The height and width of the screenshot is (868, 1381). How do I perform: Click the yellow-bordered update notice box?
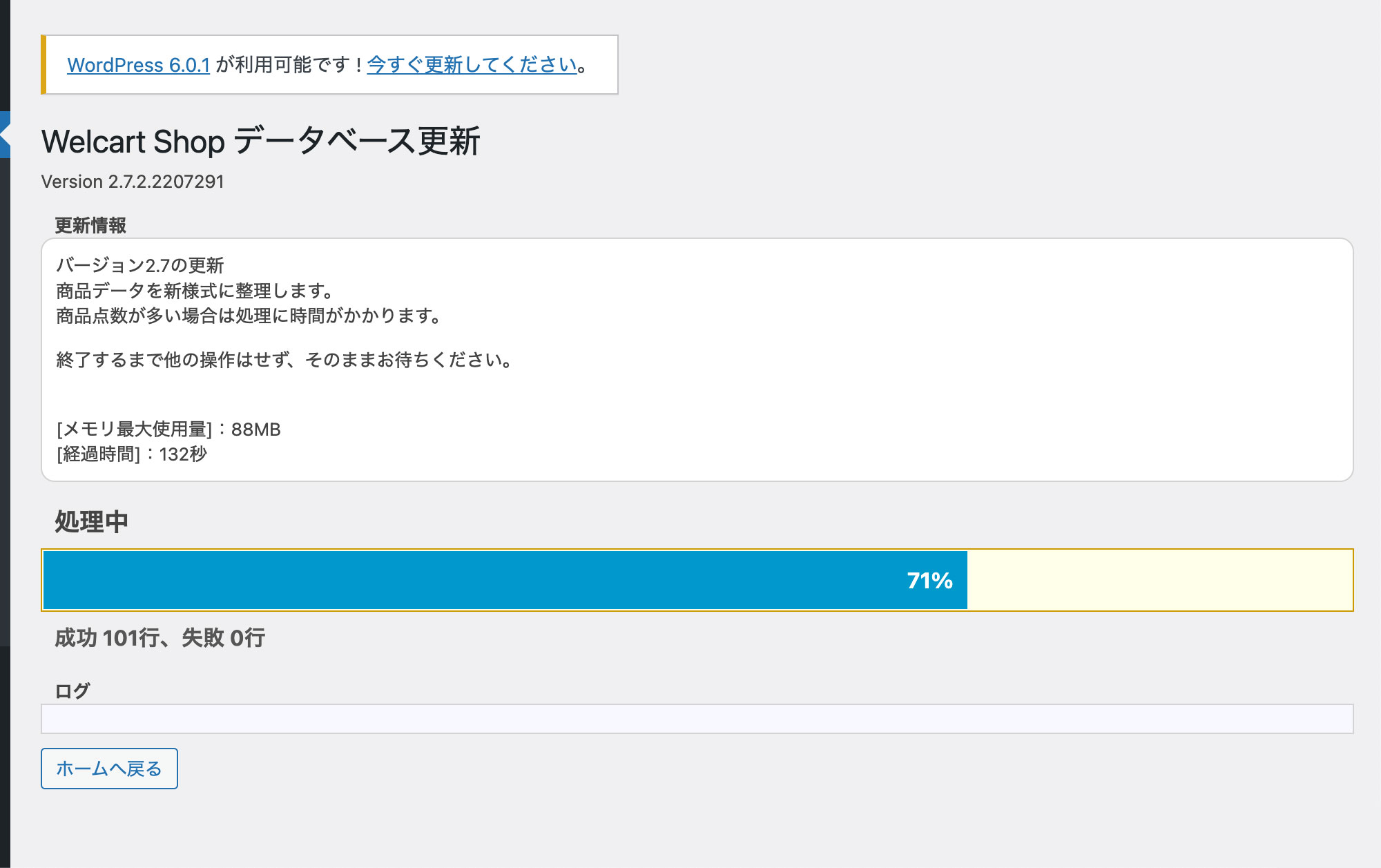coord(329,64)
